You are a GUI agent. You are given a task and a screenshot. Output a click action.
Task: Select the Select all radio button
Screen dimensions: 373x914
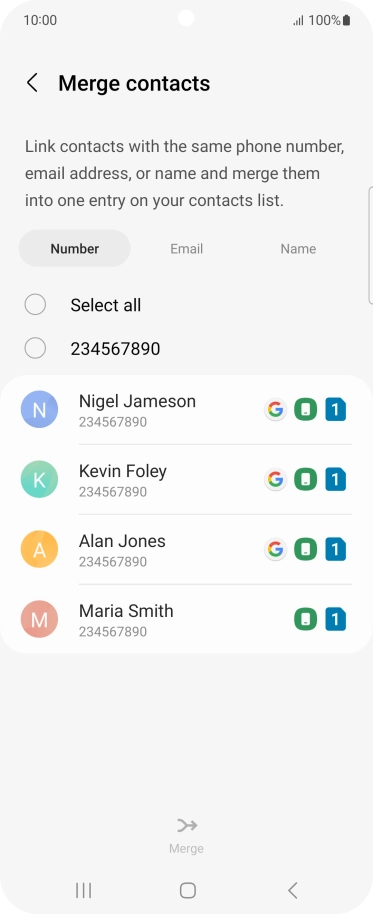coord(35,305)
